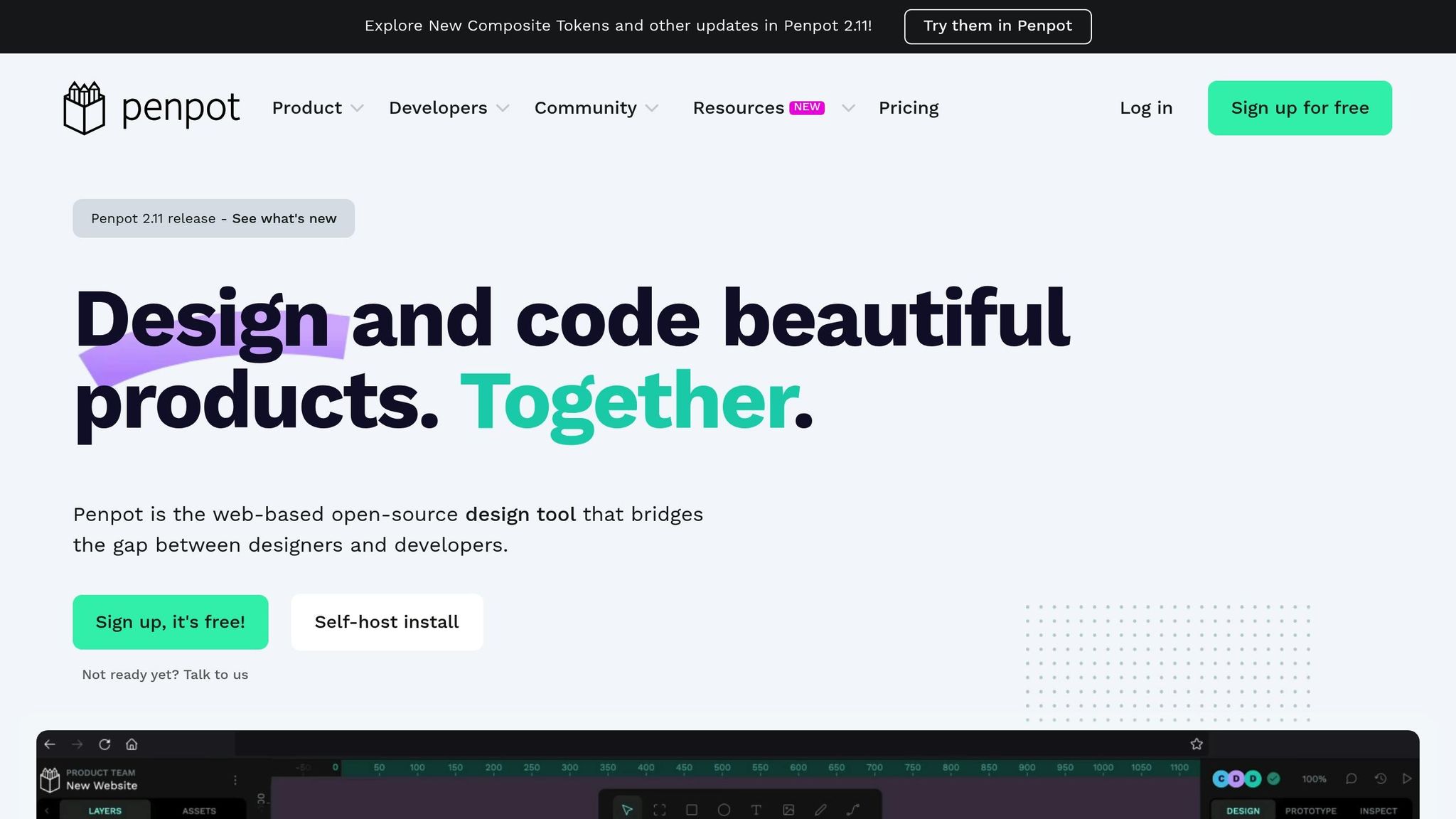Expand the Developers dropdown menu
The image size is (1456, 819).
[449, 108]
